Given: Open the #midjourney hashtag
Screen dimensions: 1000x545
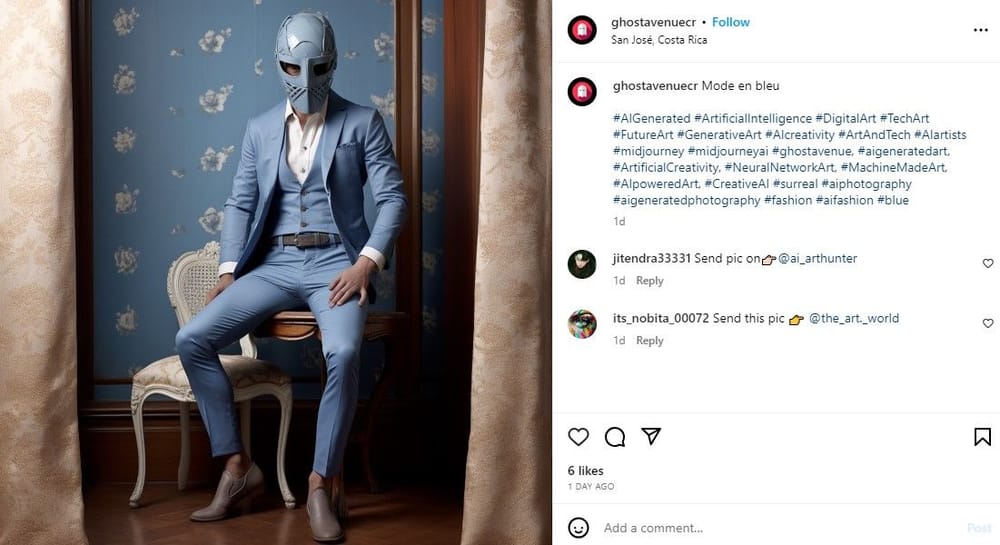Looking at the screenshot, I should (648, 151).
